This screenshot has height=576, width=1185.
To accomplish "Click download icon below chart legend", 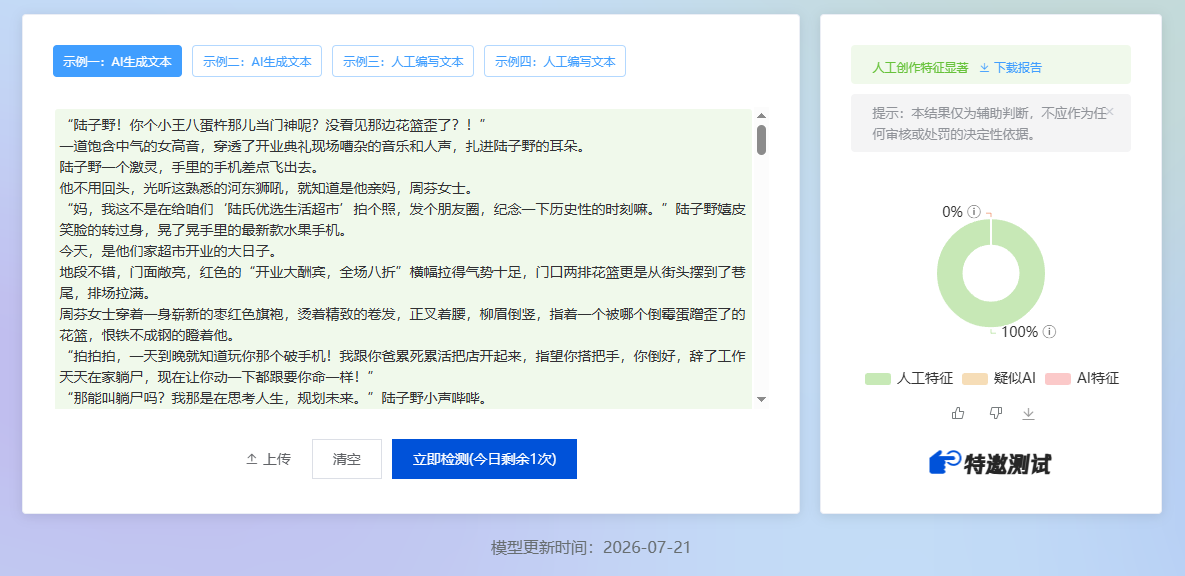I will [1028, 413].
